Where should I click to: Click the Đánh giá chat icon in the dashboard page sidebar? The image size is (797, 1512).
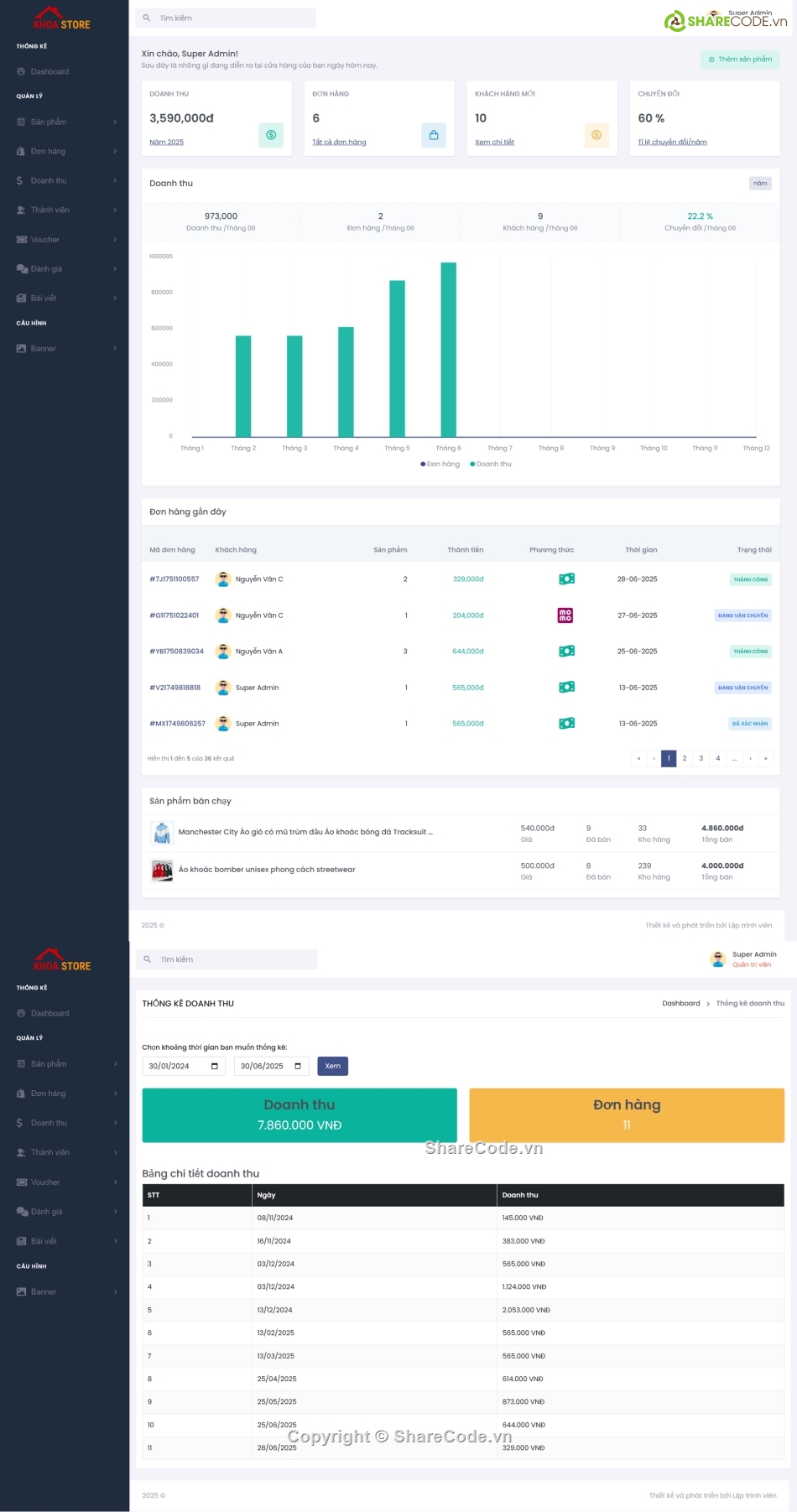pos(23,269)
